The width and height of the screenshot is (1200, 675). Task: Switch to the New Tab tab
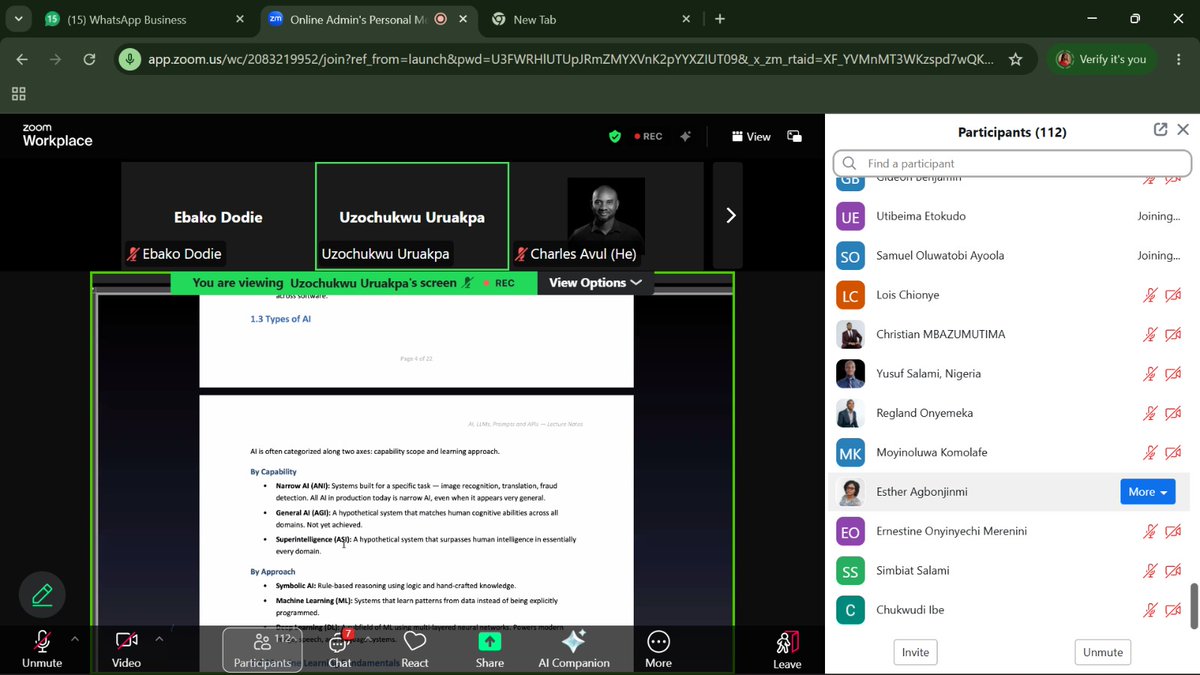(590, 19)
